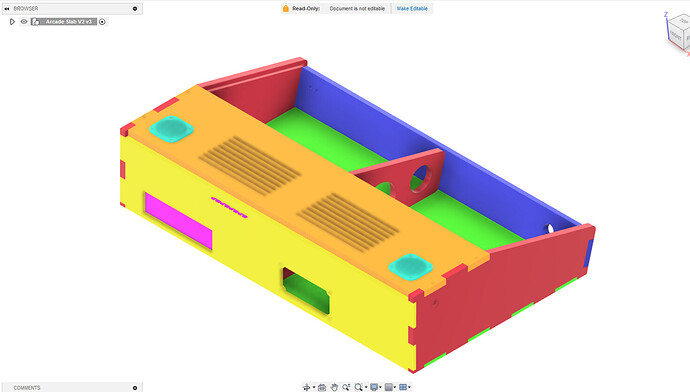Open the Orbit tool dropdown arrow

[314, 387]
